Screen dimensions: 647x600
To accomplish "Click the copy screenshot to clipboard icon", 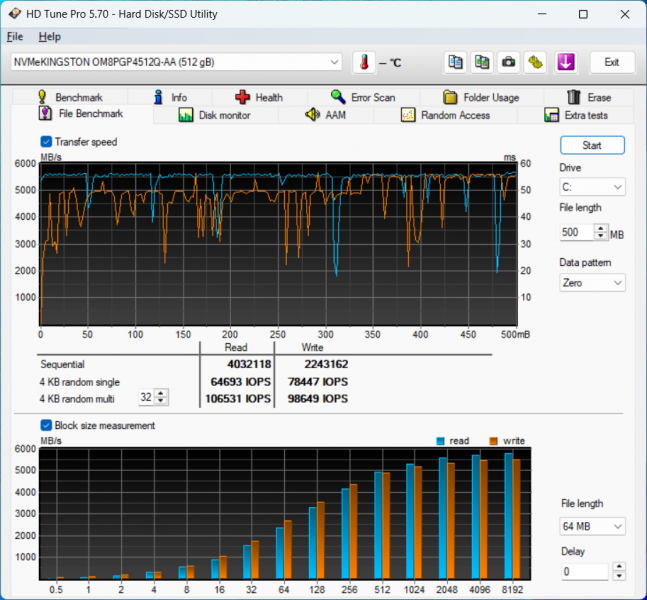I will (483, 62).
